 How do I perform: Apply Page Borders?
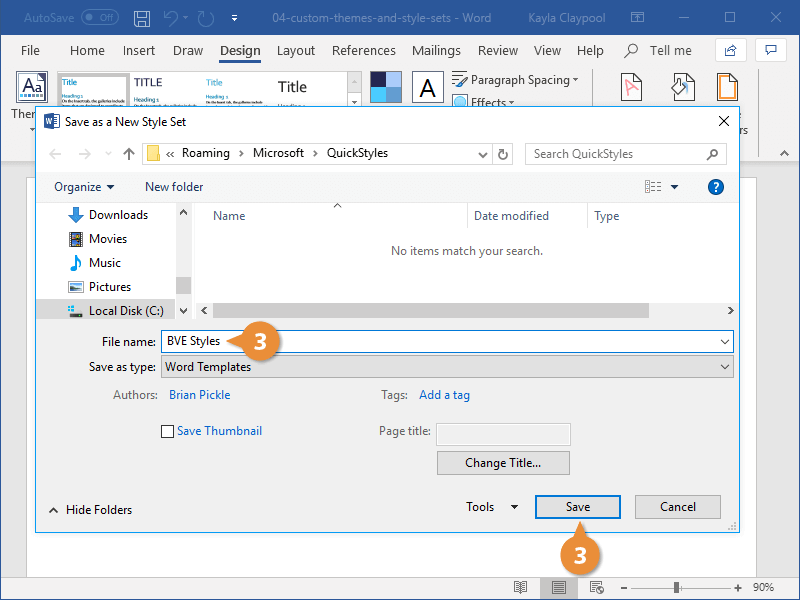coord(727,87)
